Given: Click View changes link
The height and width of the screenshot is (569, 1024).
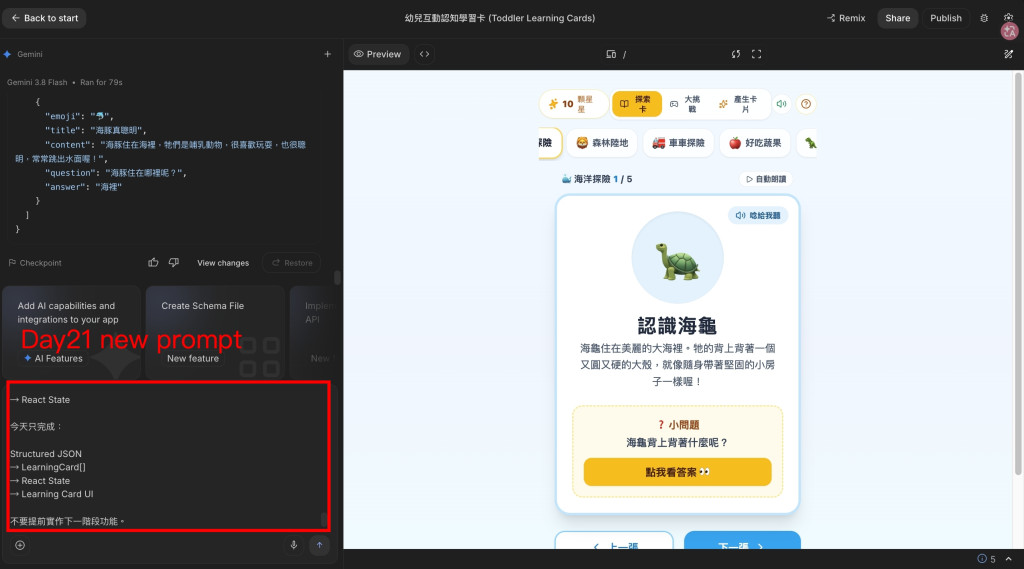Looking at the screenshot, I should [223, 263].
